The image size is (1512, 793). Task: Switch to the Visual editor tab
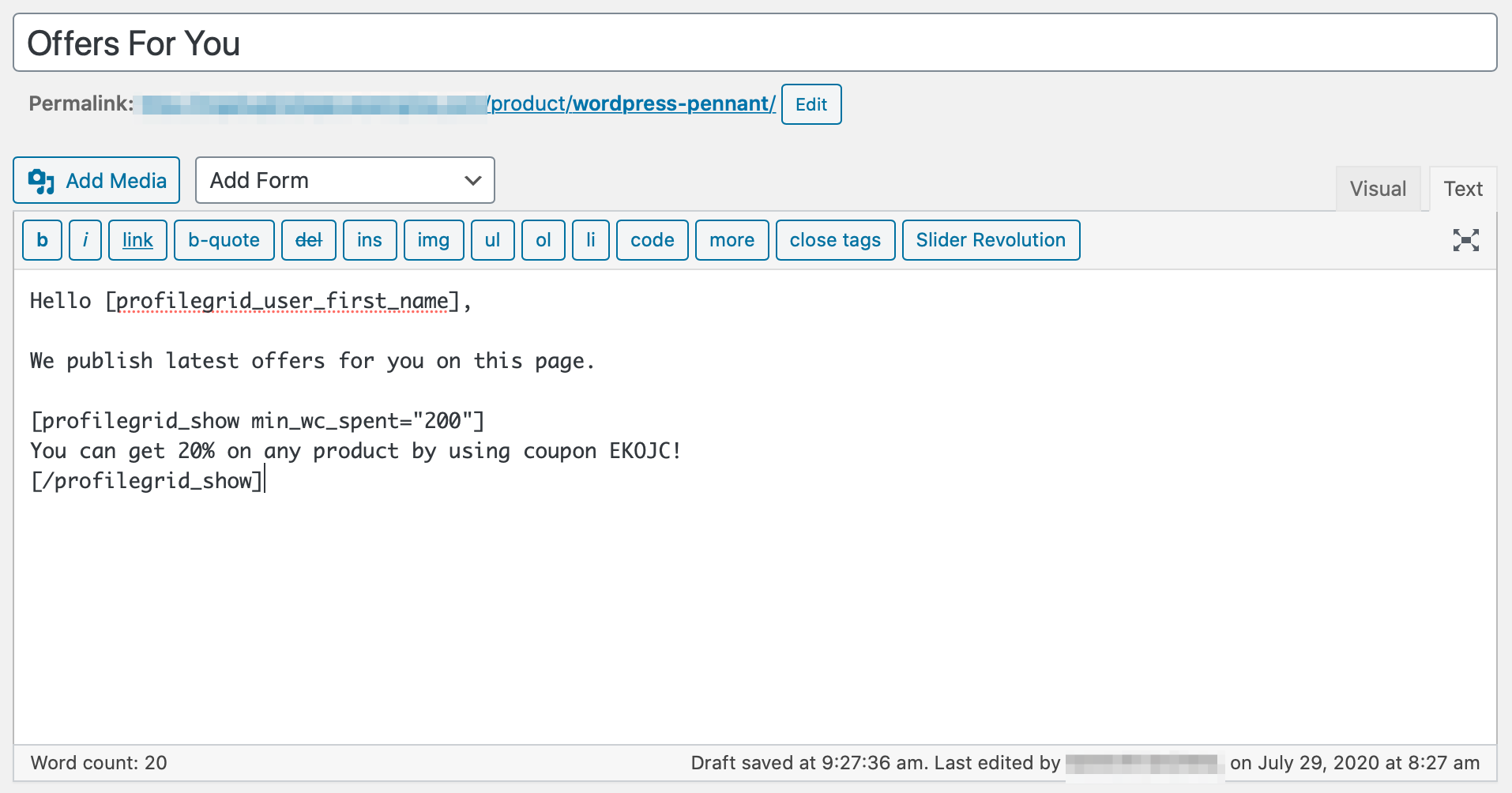click(1378, 188)
